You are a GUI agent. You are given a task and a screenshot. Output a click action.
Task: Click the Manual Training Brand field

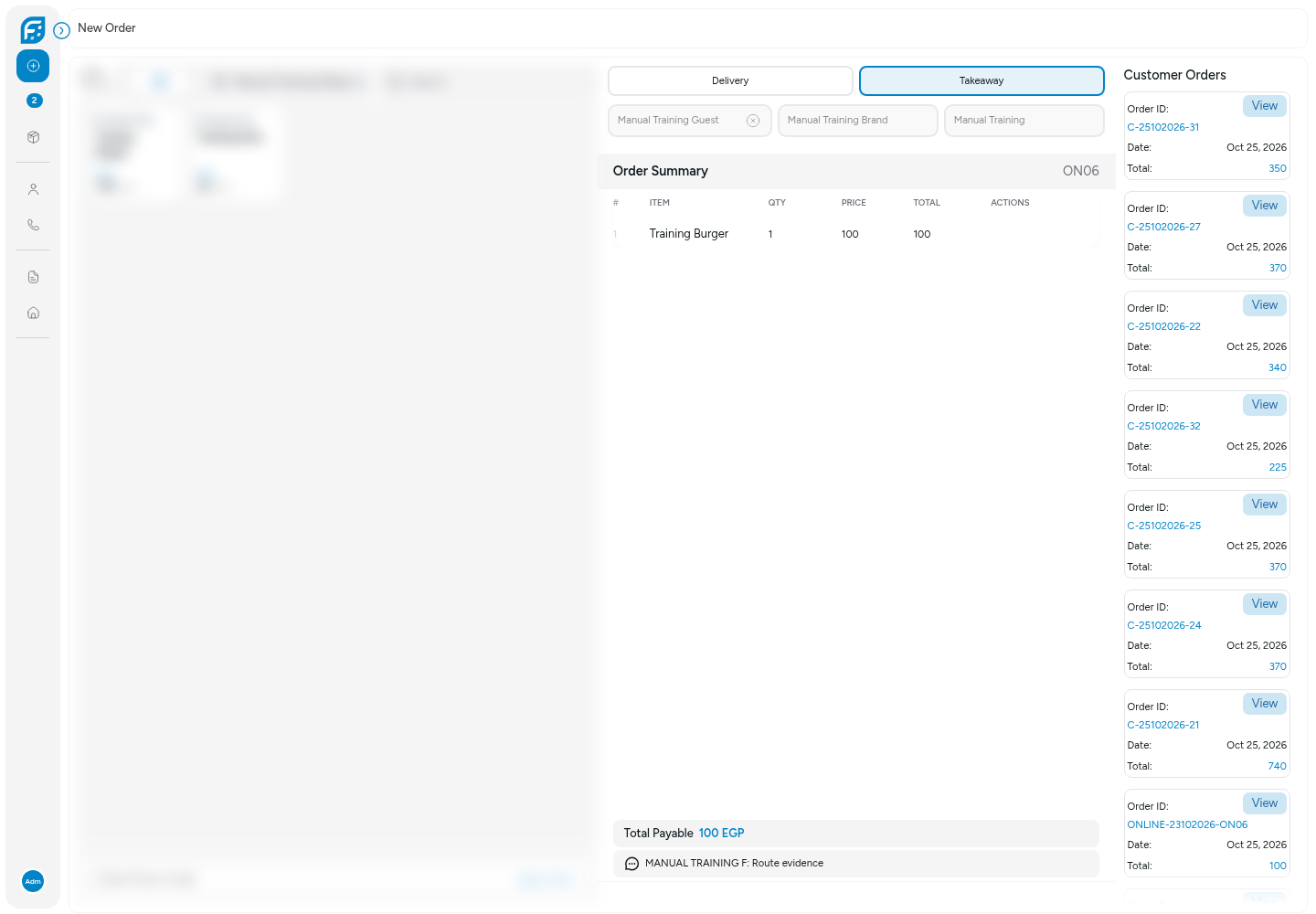pos(858,121)
